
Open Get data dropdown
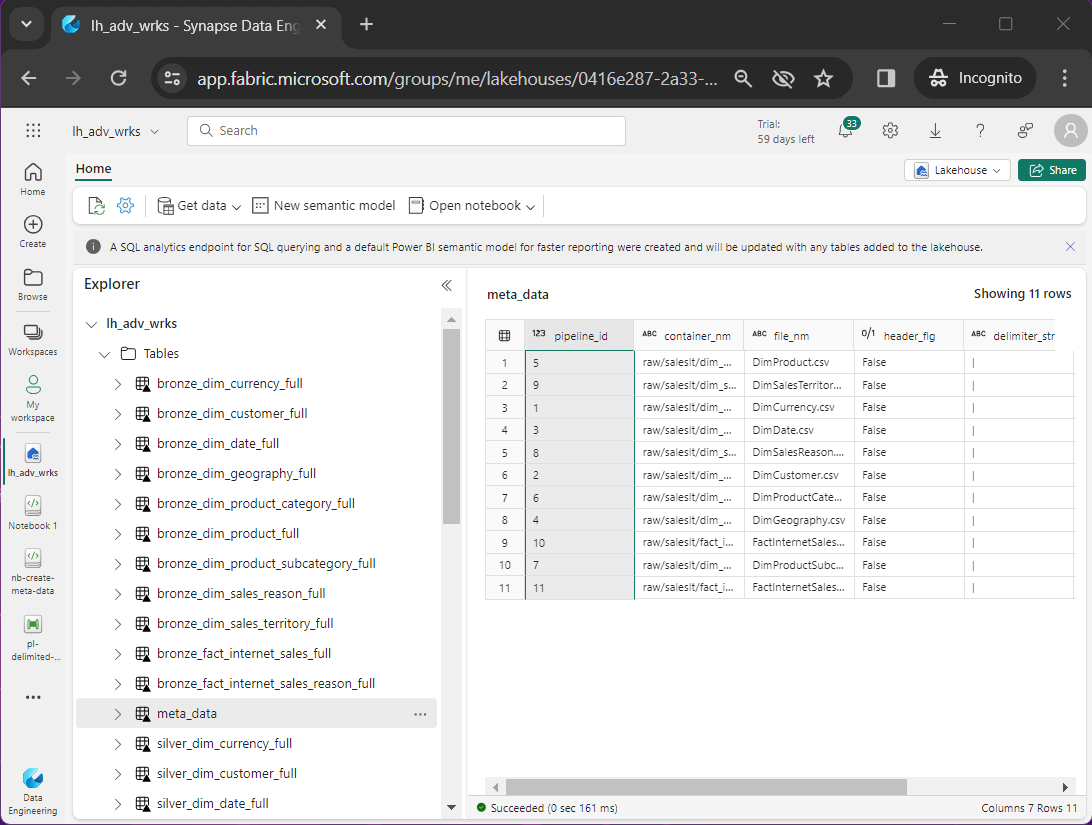[x=199, y=205]
